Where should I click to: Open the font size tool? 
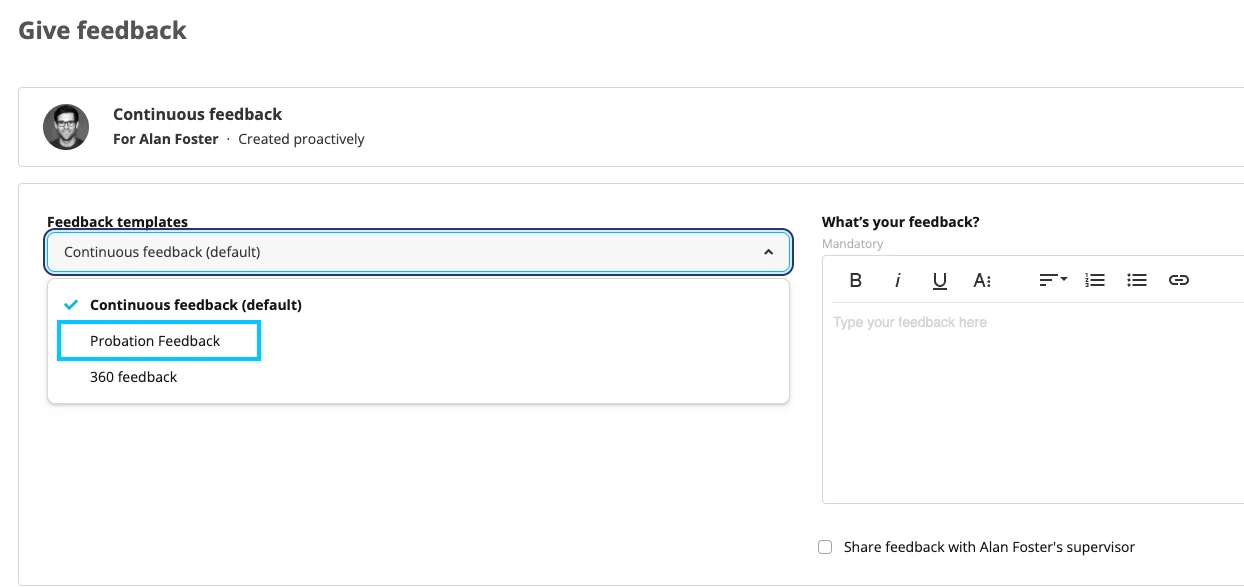(x=982, y=280)
